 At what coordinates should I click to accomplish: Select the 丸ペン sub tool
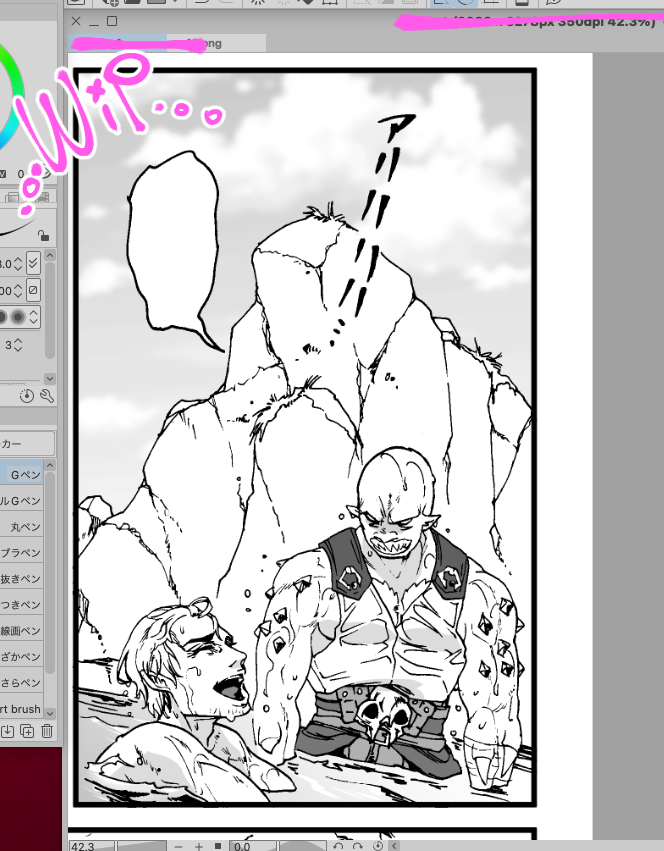[x=22, y=526]
